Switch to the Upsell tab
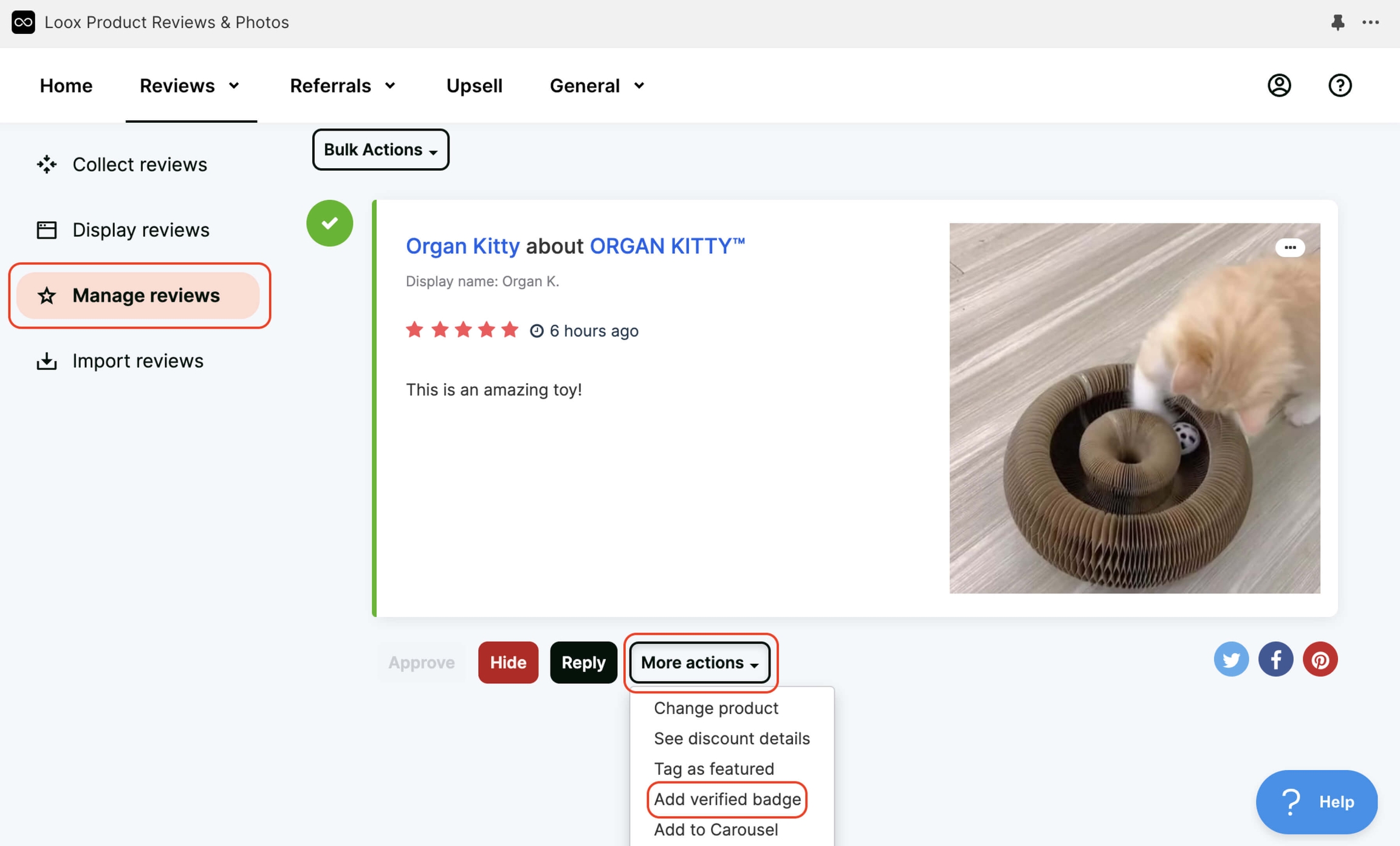Image resolution: width=1400 pixels, height=846 pixels. 474,85
